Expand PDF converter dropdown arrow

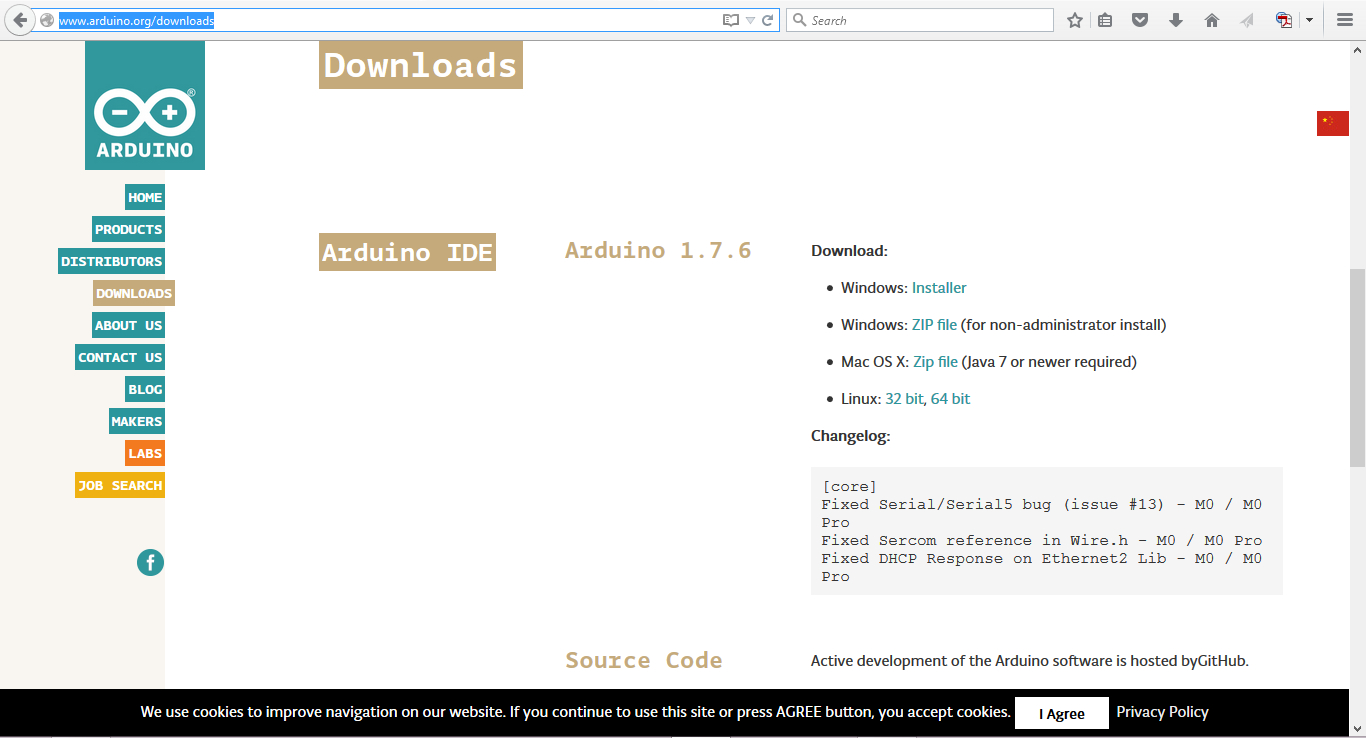(x=1309, y=20)
